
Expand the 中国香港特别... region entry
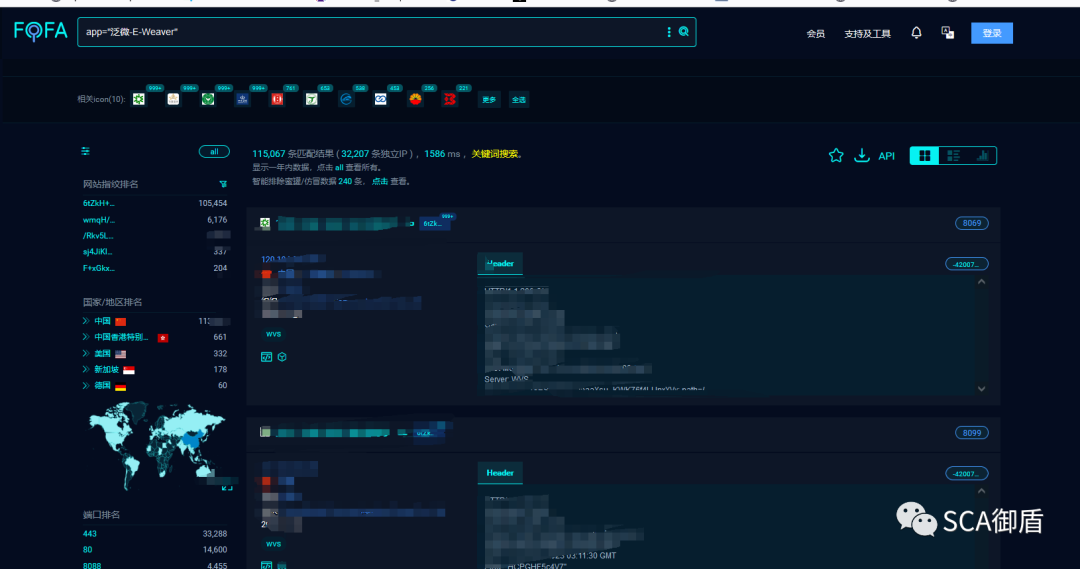coord(86,337)
